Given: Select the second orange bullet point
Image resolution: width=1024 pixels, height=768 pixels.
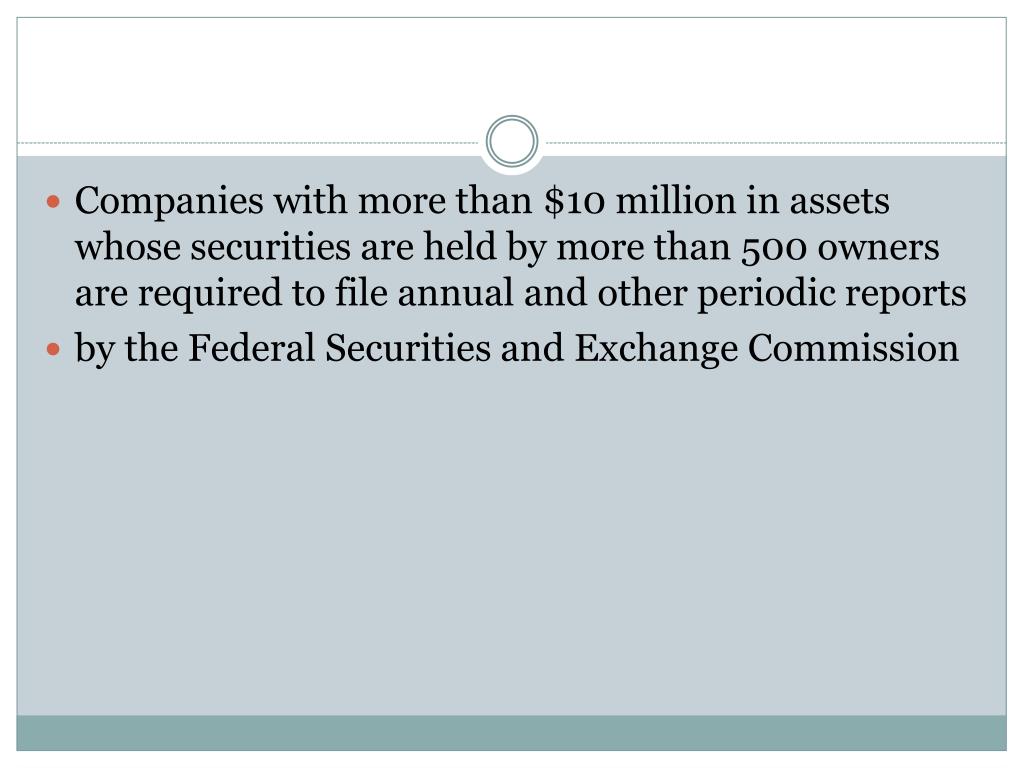Looking at the screenshot, I should [x=54, y=349].
